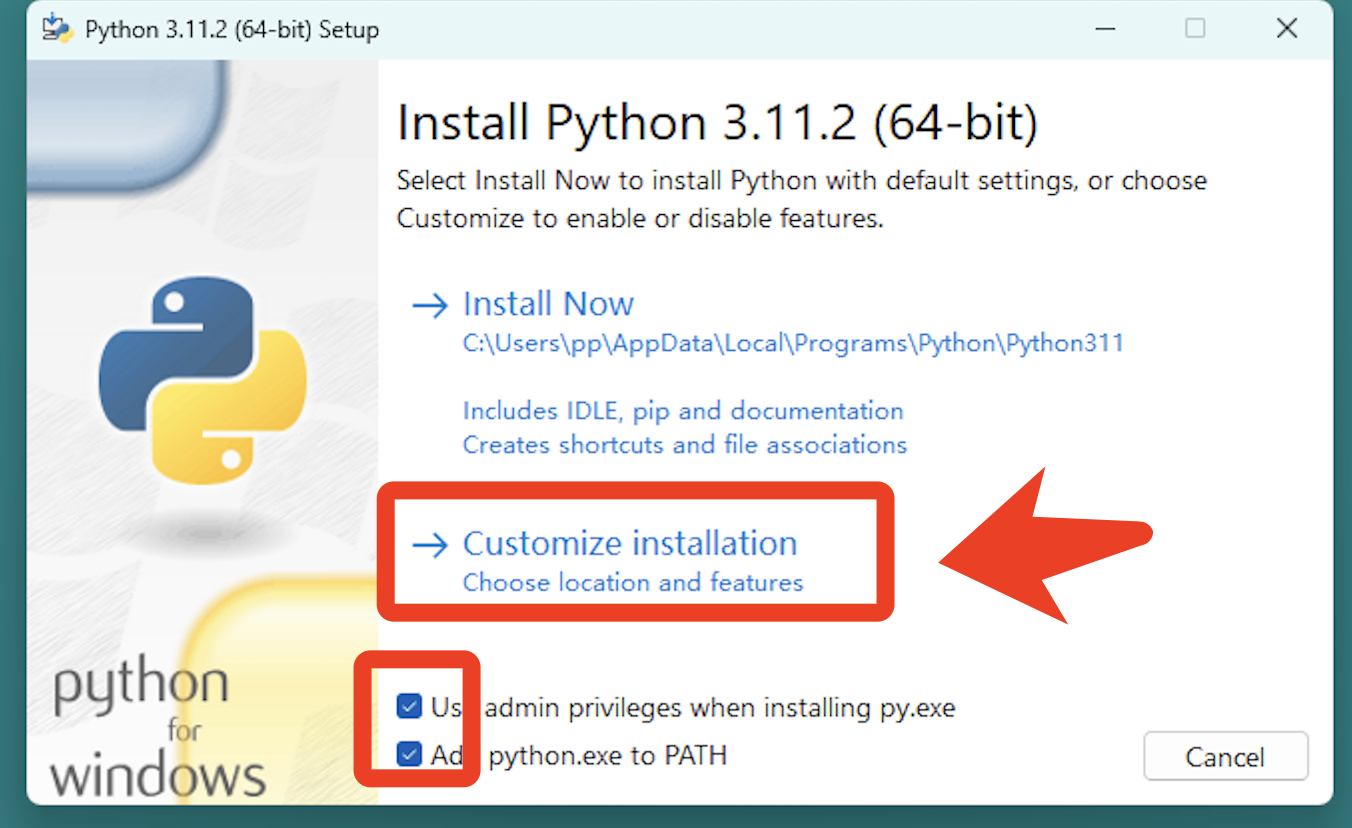Click the install path C:\Users\pp\AppData text
The height and width of the screenshot is (828, 1352).
[x=793, y=344]
